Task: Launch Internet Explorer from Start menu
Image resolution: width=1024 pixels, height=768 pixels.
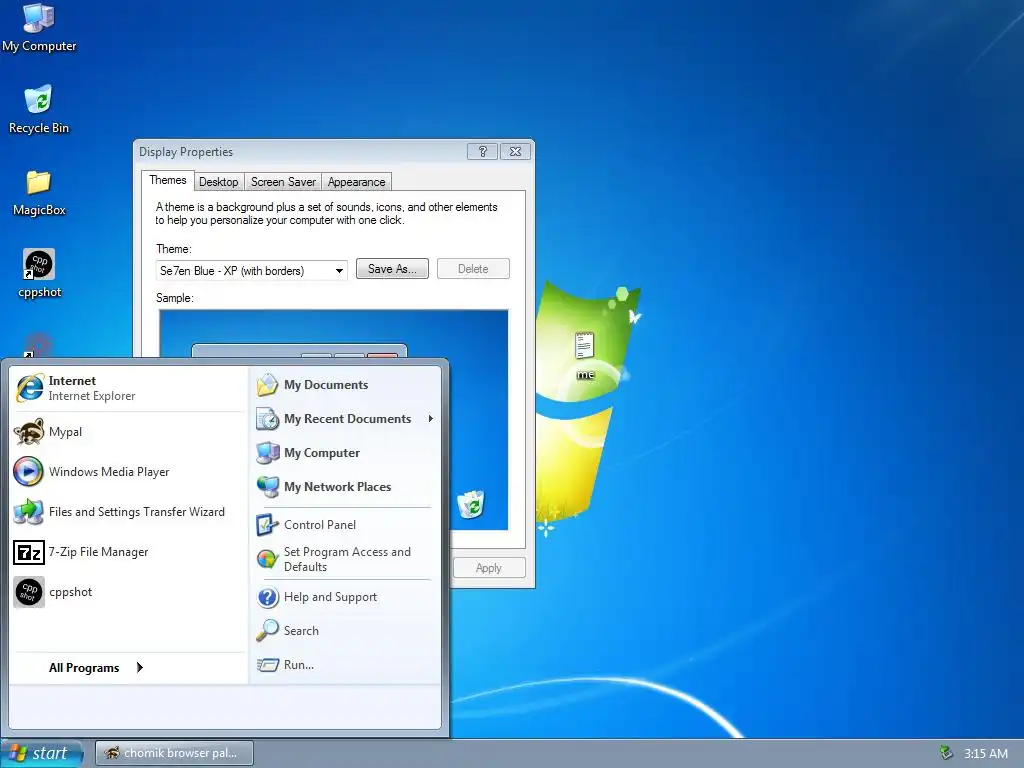Action: (128, 388)
